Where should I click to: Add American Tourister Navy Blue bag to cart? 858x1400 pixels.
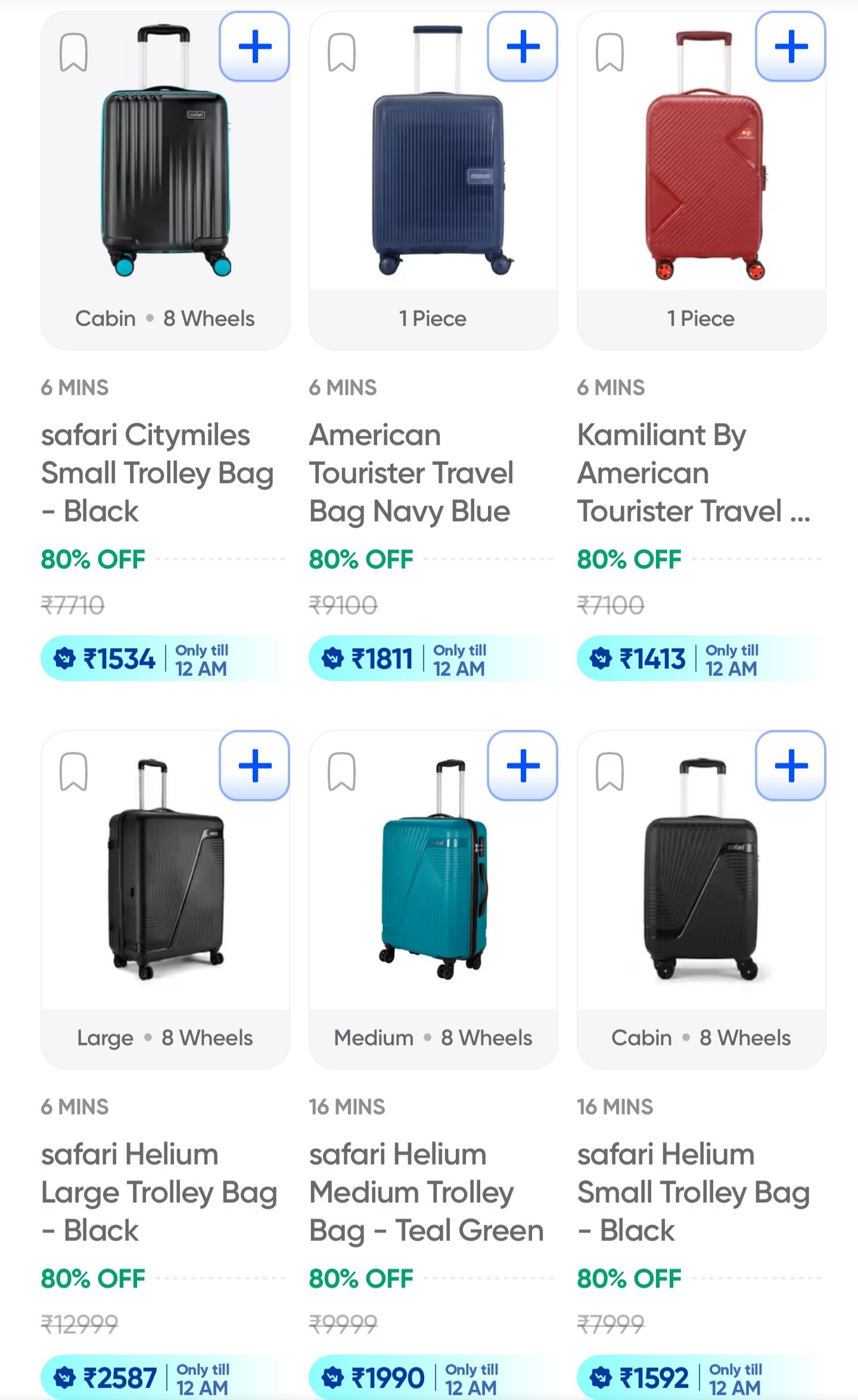point(523,46)
